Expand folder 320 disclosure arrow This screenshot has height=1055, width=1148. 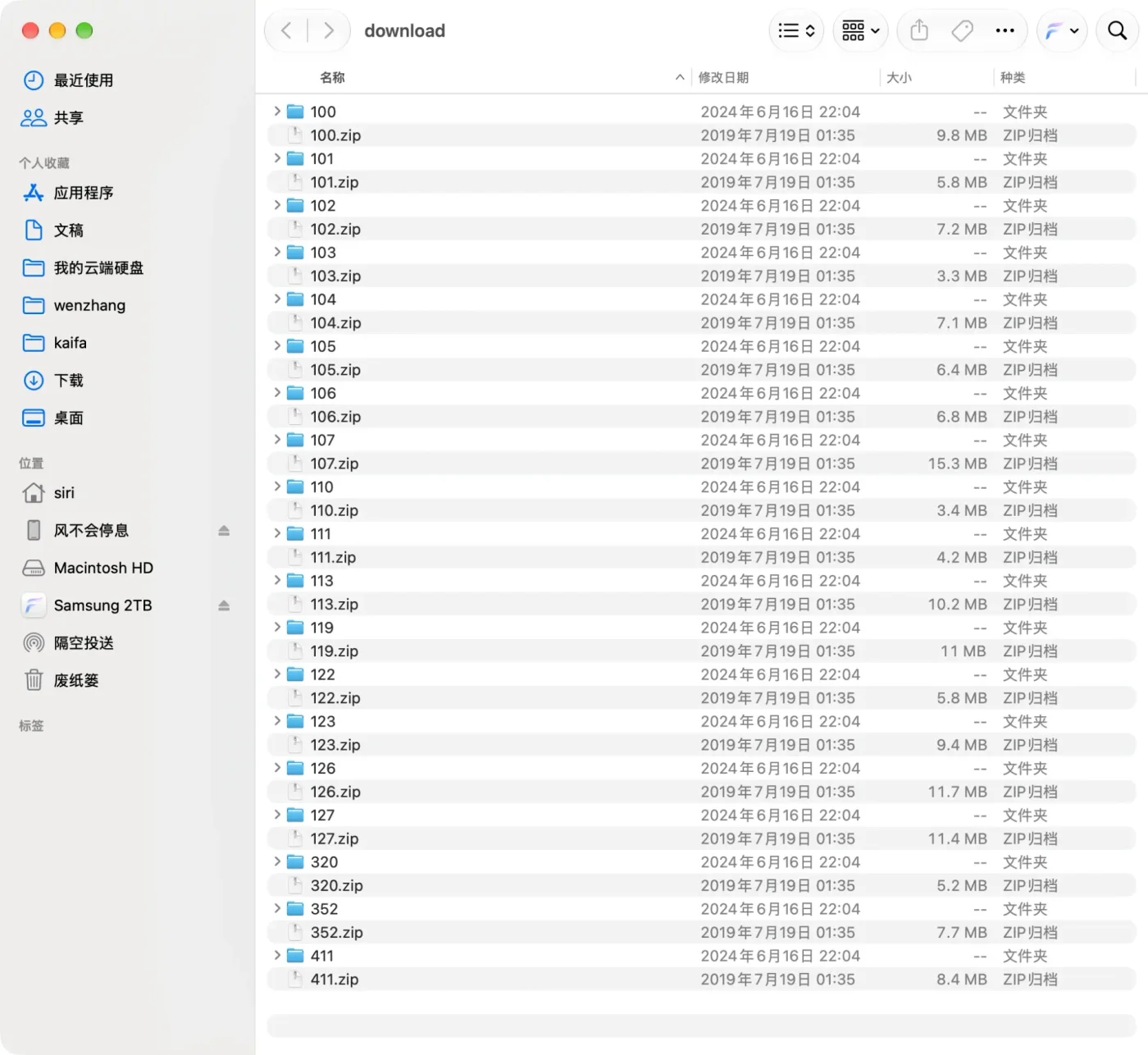click(277, 861)
